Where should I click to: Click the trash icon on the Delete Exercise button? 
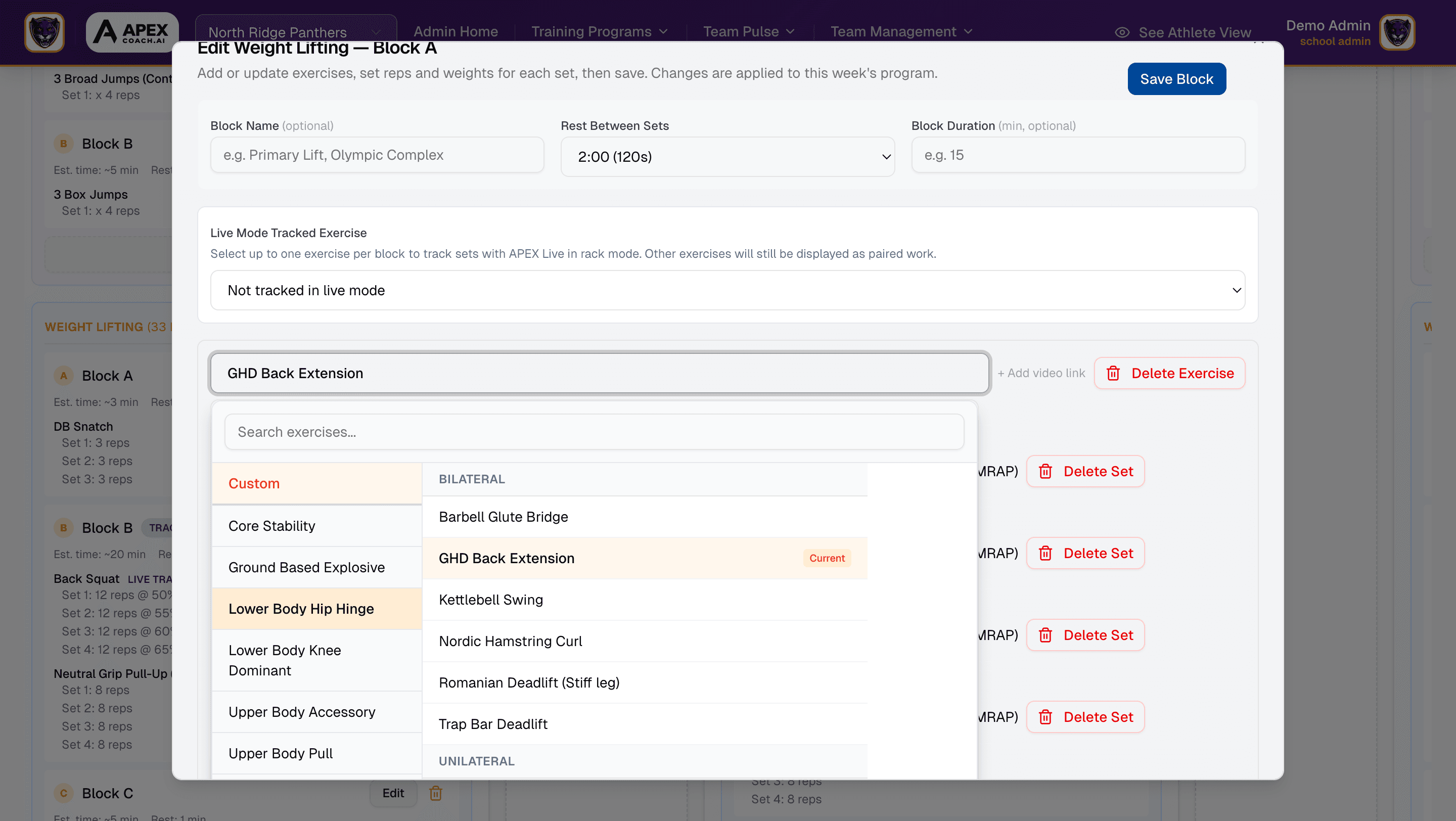(x=1114, y=373)
